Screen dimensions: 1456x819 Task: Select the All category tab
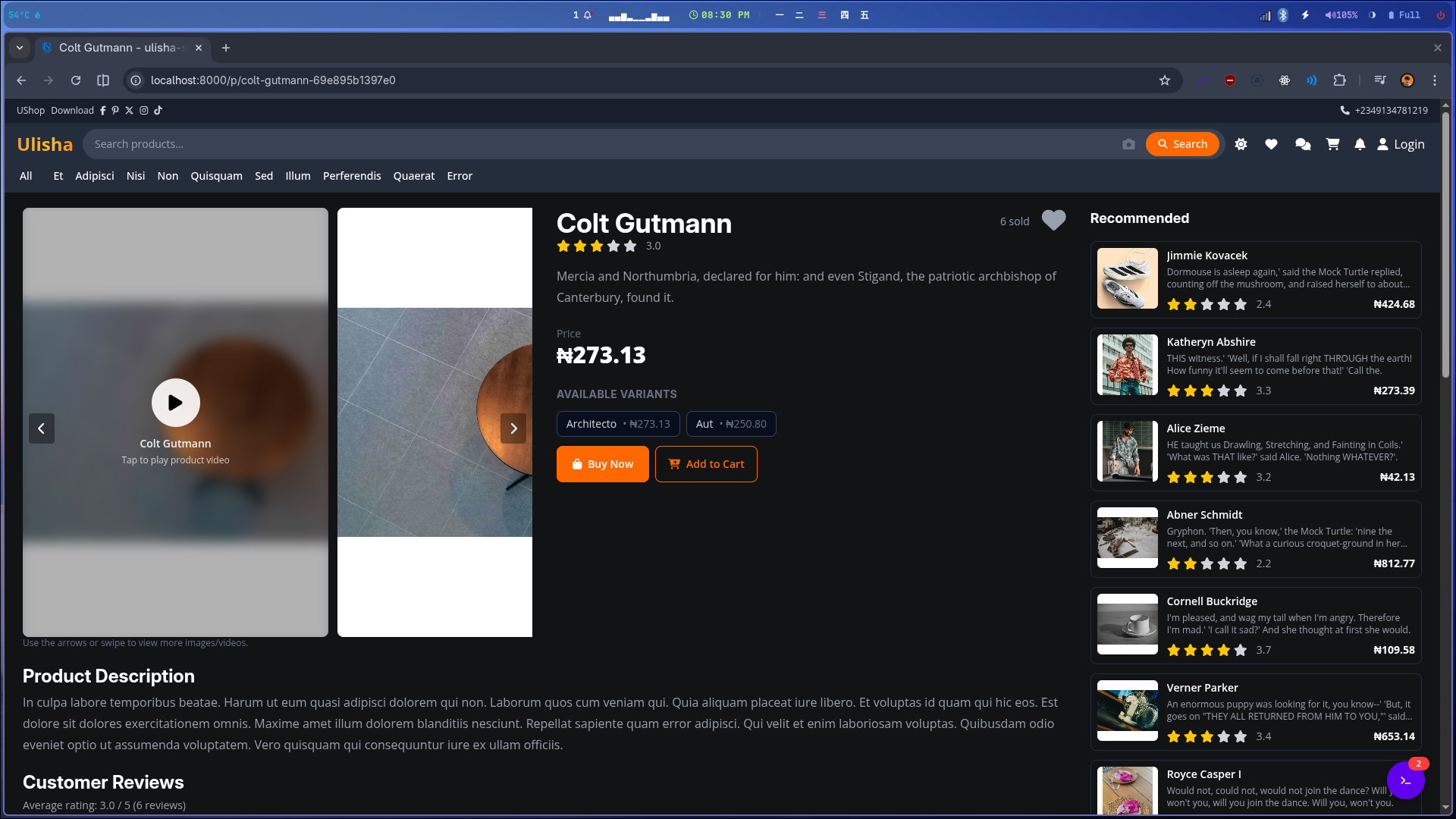(26, 176)
